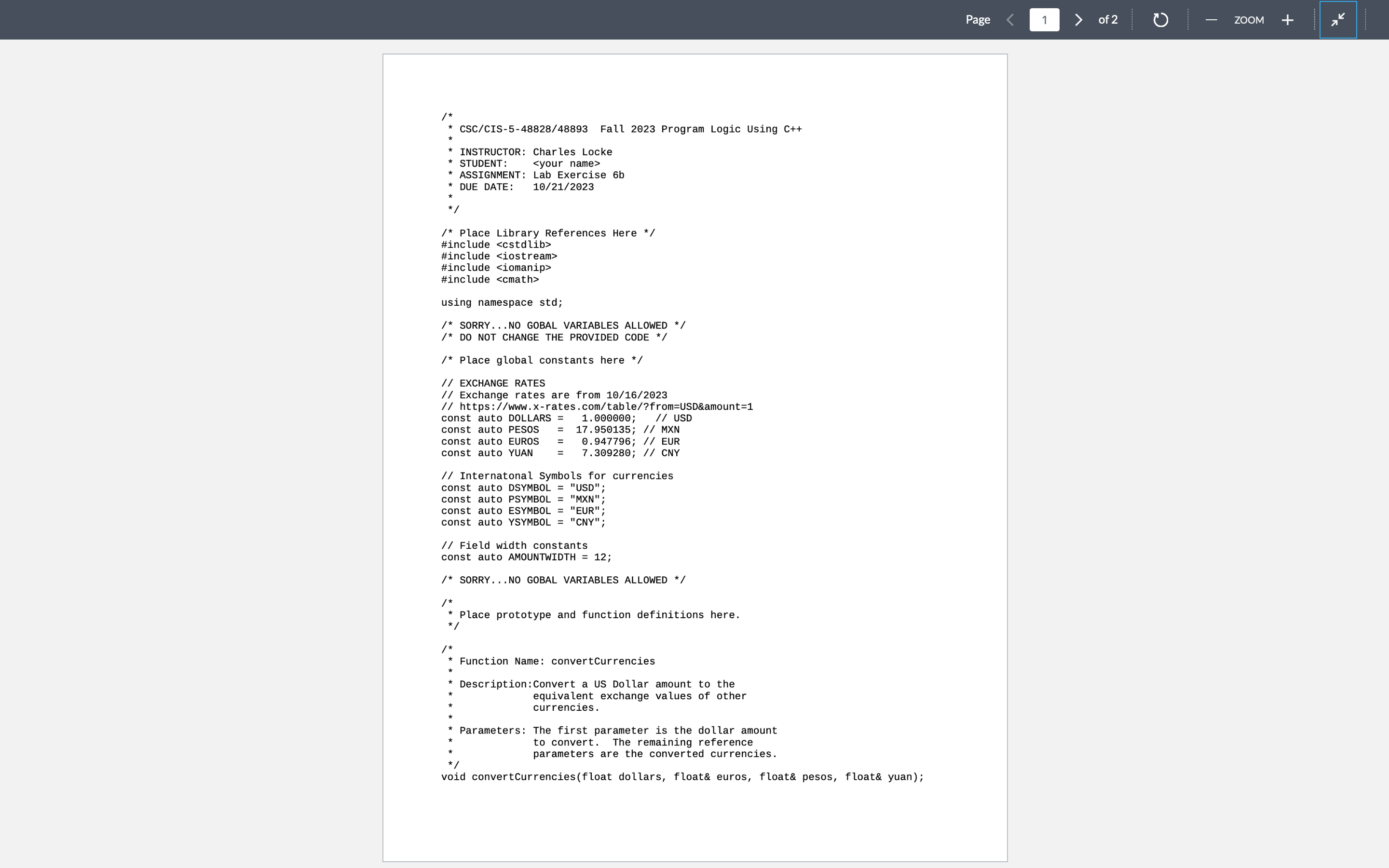Click the '#include <iostream>' line

499,256
